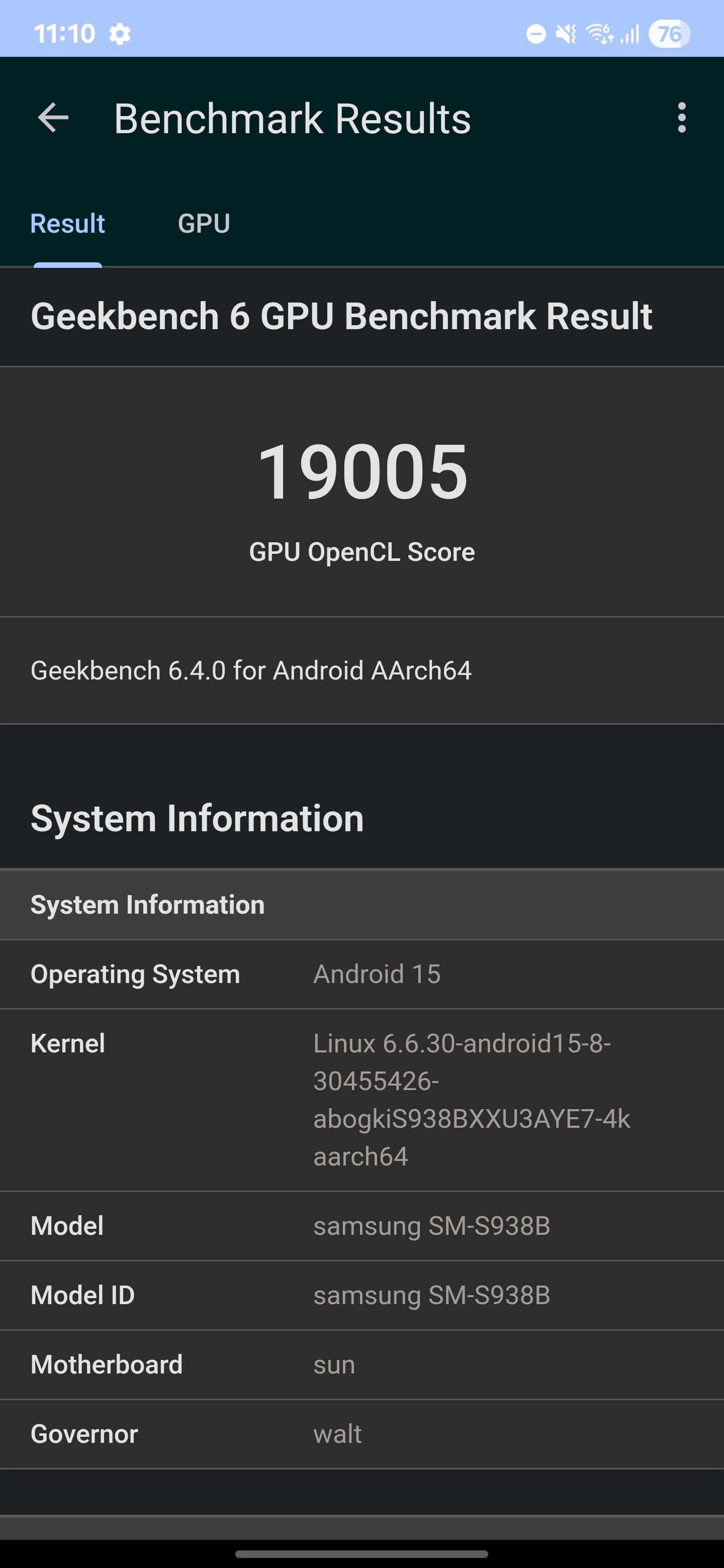
Task: Select the Model ID row
Action: 361,1295
